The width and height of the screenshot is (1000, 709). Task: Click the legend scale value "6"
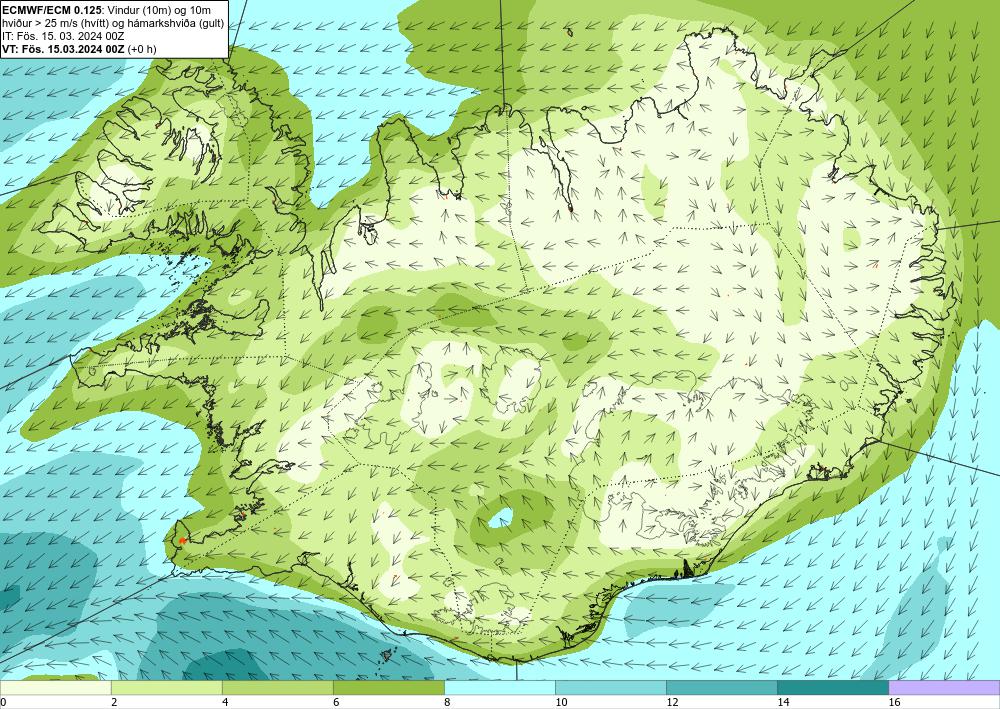[336, 702]
